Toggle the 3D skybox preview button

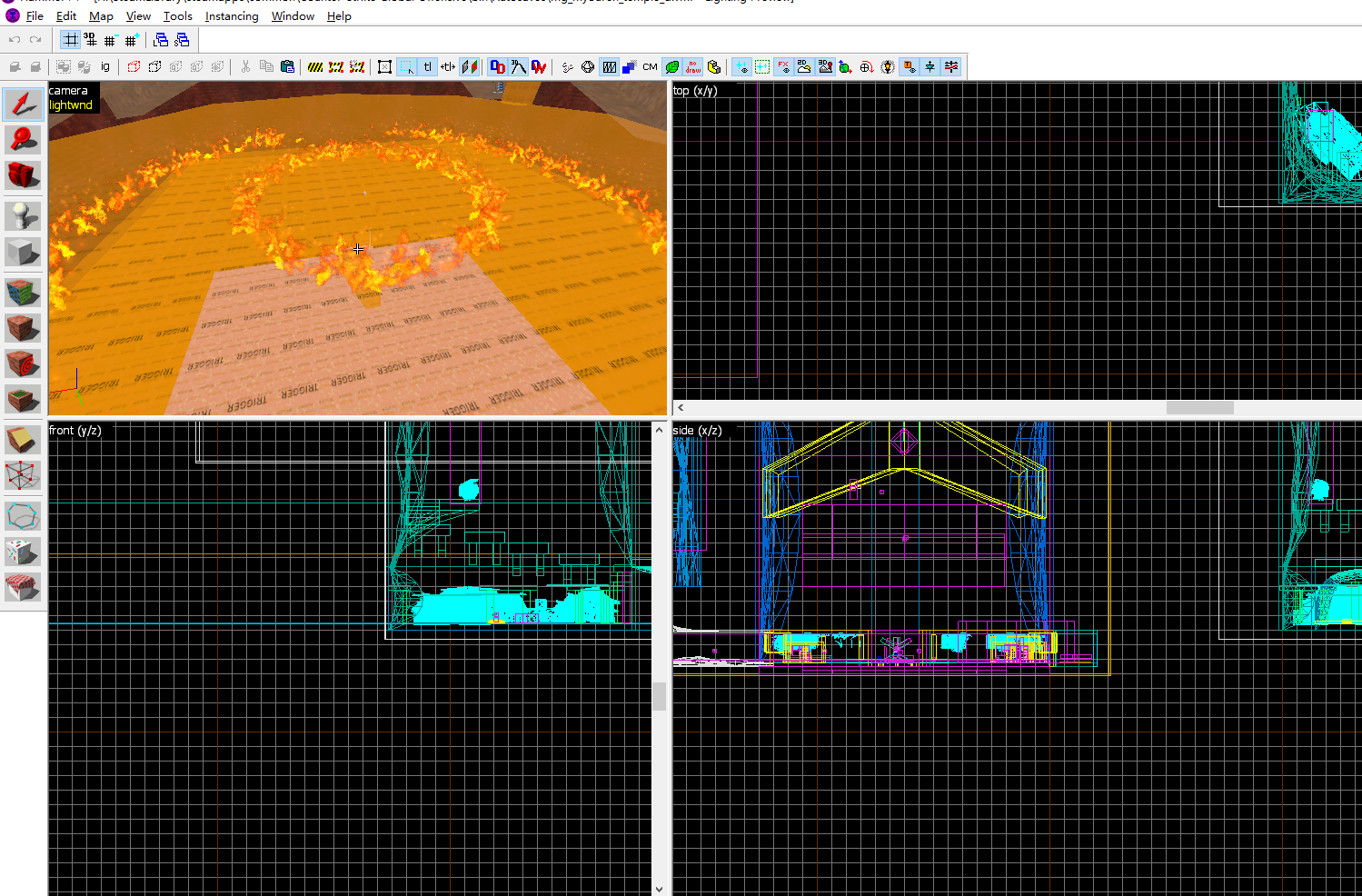[x=825, y=66]
